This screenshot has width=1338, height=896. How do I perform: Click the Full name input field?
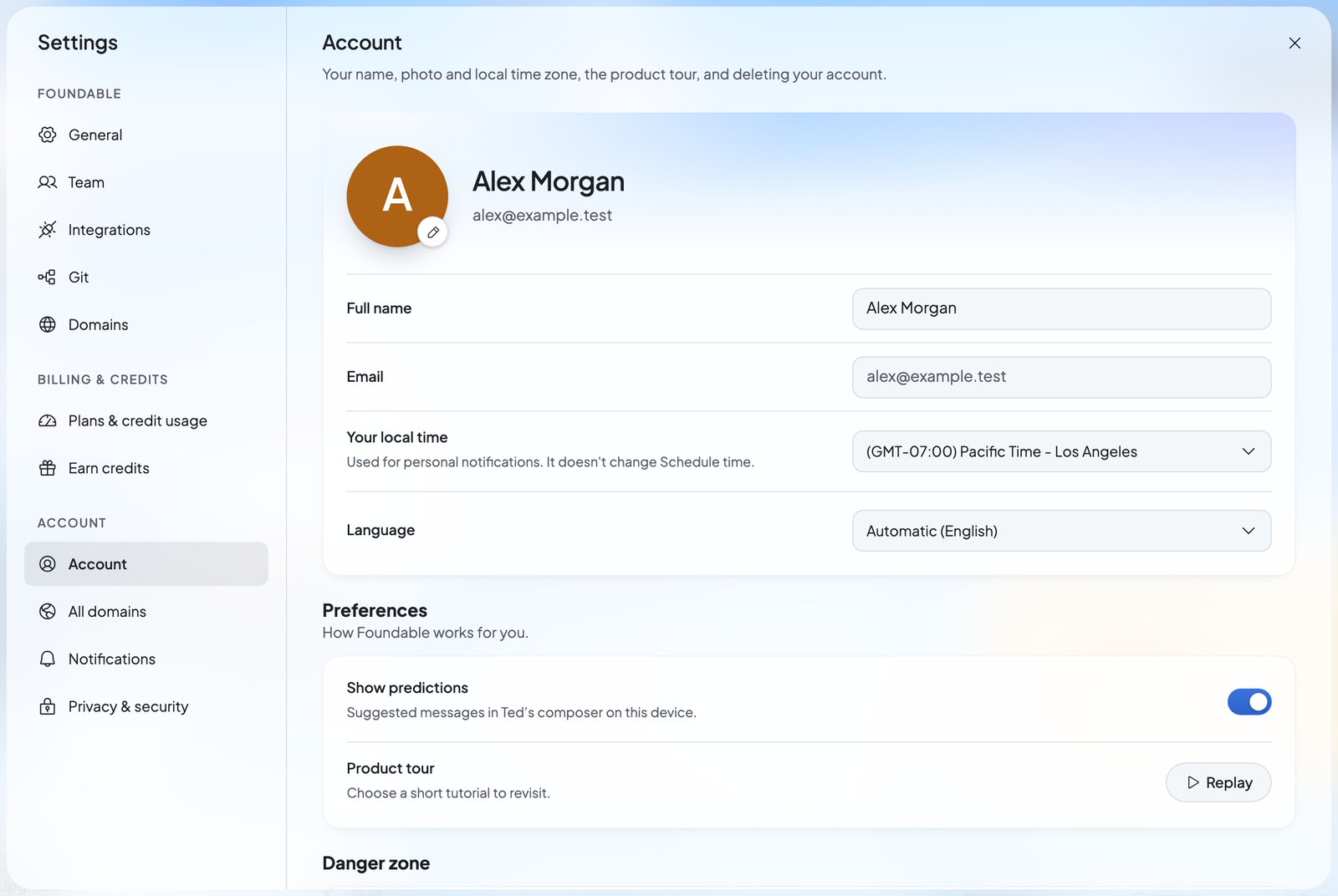coord(1061,308)
